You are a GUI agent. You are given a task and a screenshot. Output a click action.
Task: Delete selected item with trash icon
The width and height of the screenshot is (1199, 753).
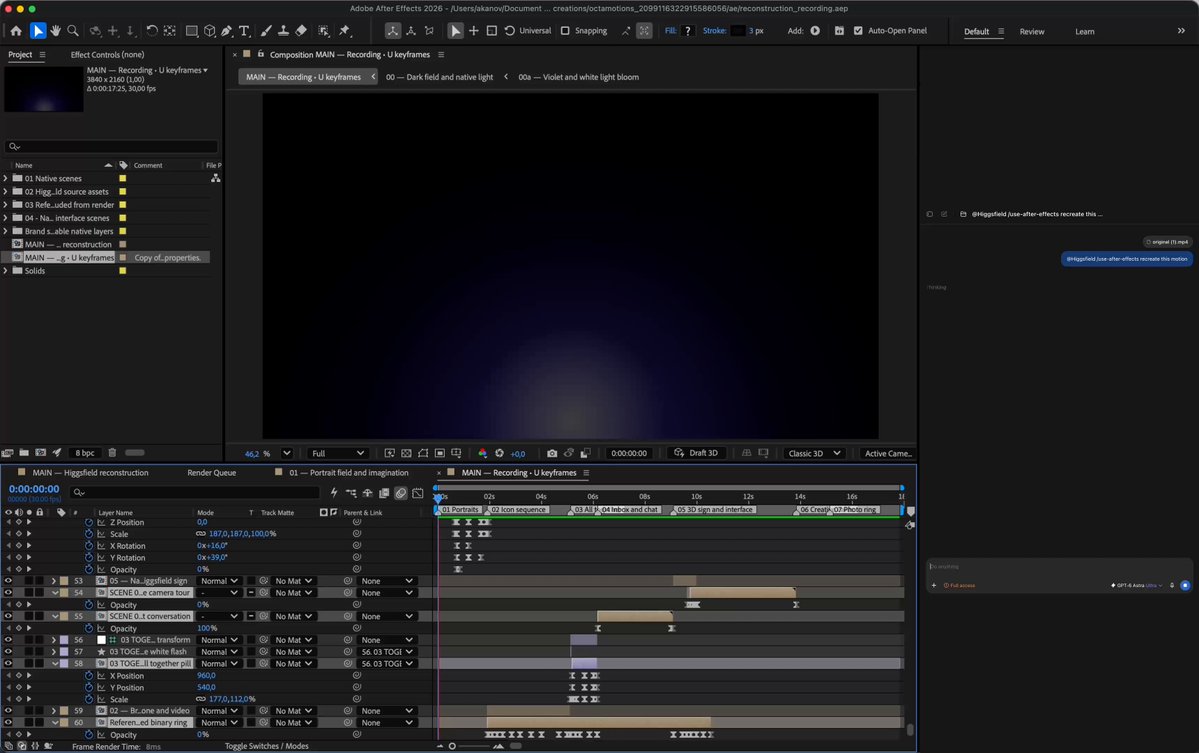click(x=112, y=453)
